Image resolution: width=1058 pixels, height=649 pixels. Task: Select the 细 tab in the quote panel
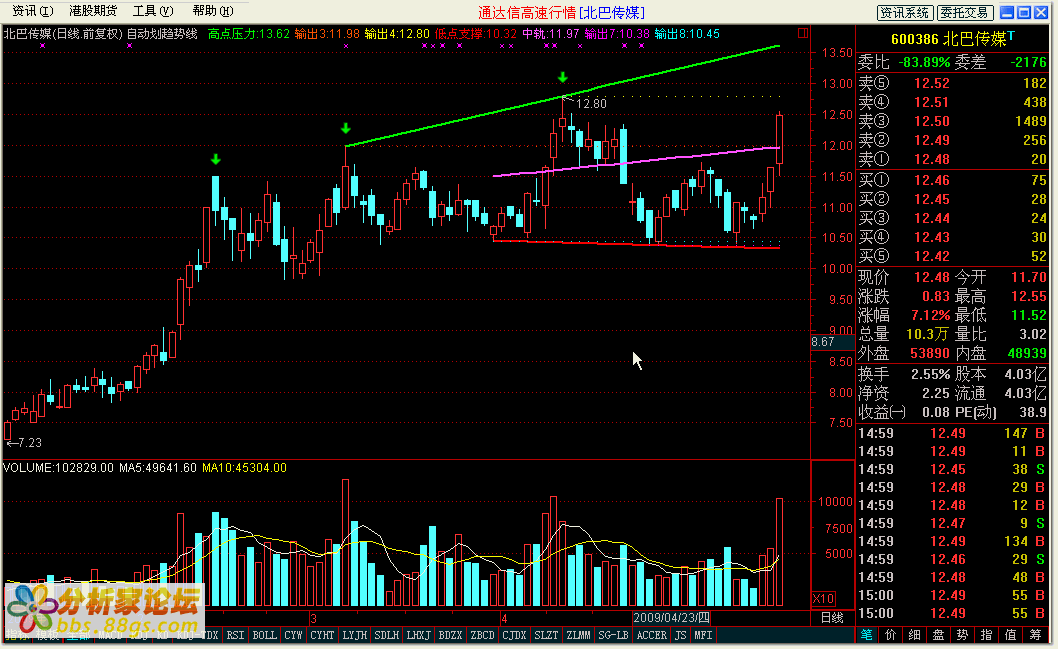[x=914, y=634]
